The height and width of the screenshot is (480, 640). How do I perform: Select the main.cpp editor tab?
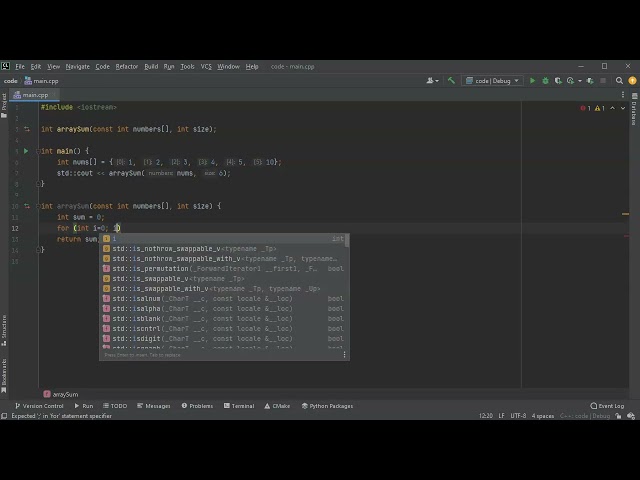pos(35,95)
